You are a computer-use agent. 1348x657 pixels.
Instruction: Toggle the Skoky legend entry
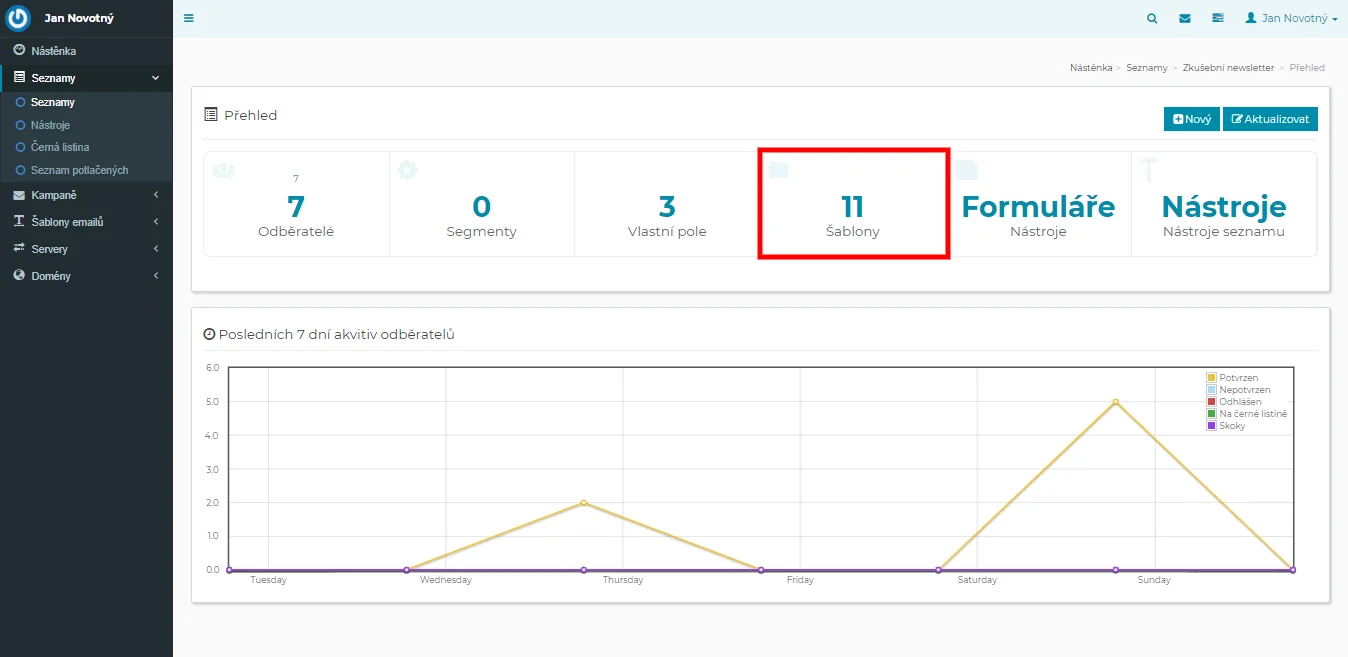[x=1231, y=425]
